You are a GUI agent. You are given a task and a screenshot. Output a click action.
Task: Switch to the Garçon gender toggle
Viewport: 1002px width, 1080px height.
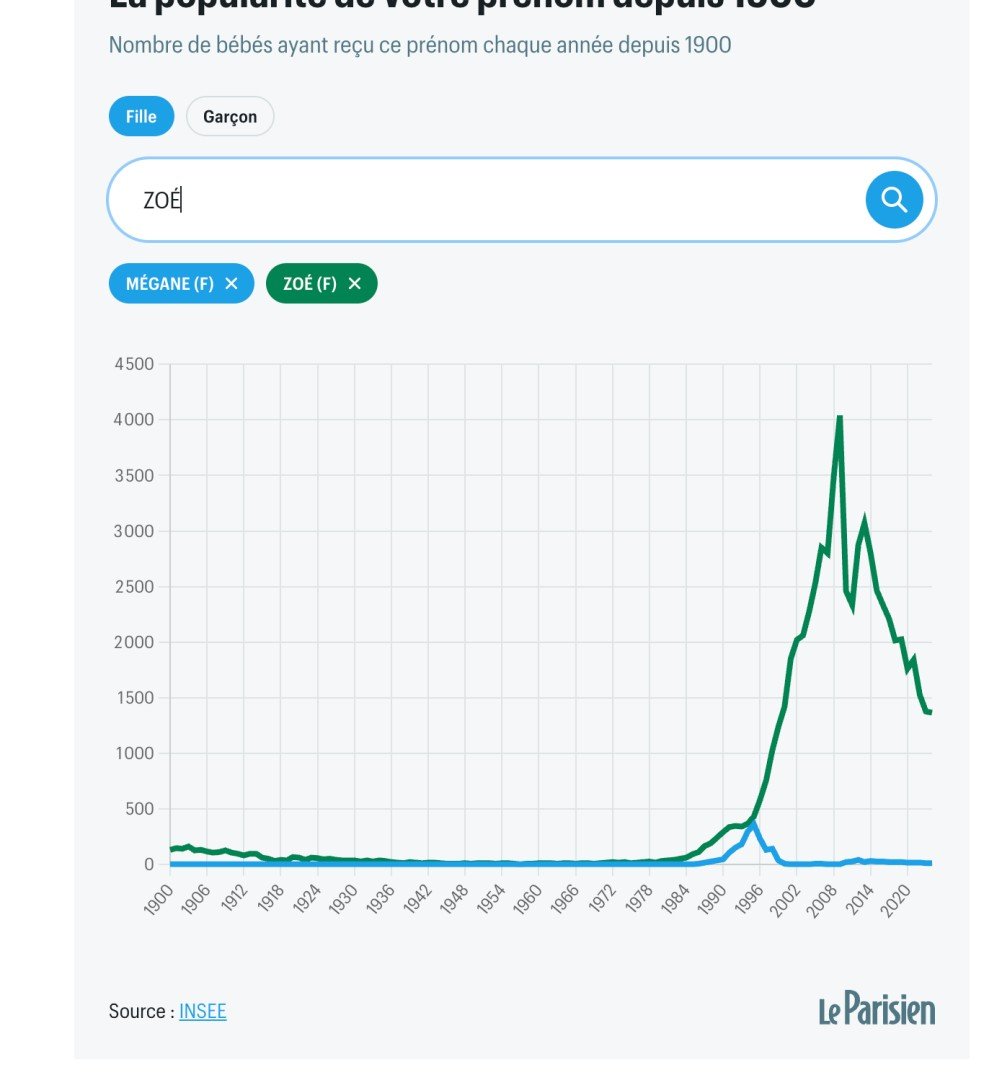point(230,116)
